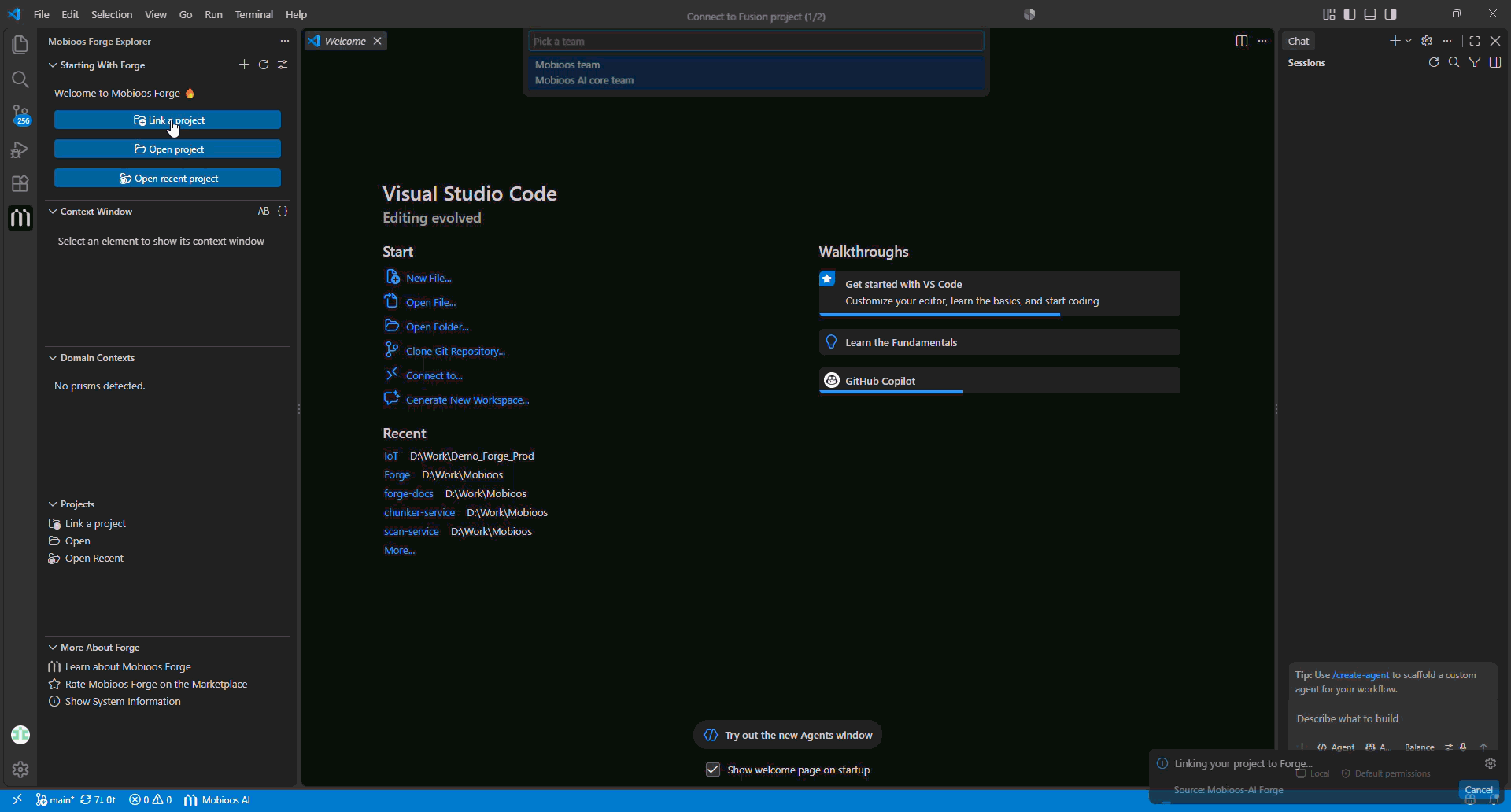Open the Manage gear in the activity bar

20,770
